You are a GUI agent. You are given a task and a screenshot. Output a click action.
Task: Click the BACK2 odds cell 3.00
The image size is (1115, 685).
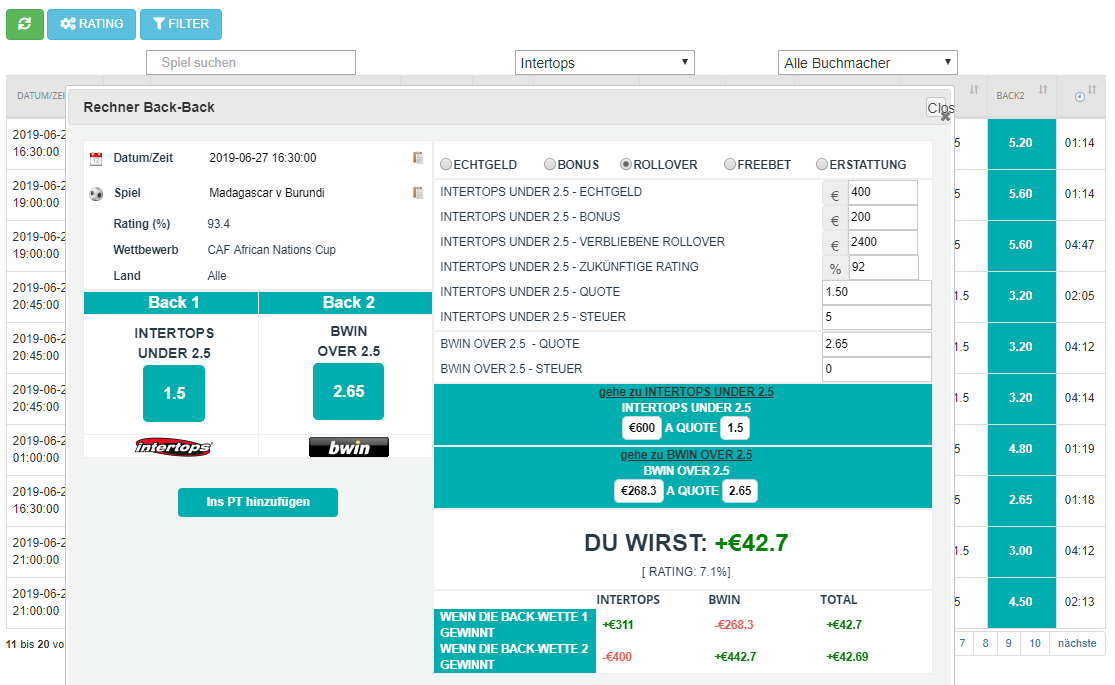click(1021, 551)
